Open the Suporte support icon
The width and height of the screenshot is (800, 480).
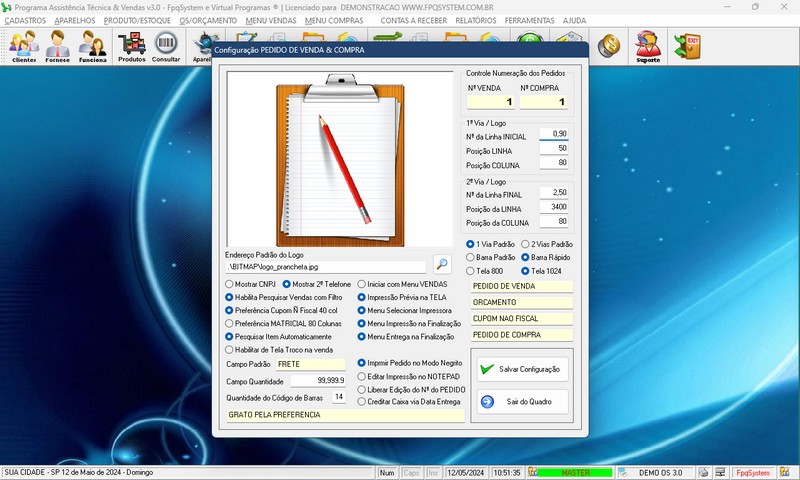pos(648,46)
